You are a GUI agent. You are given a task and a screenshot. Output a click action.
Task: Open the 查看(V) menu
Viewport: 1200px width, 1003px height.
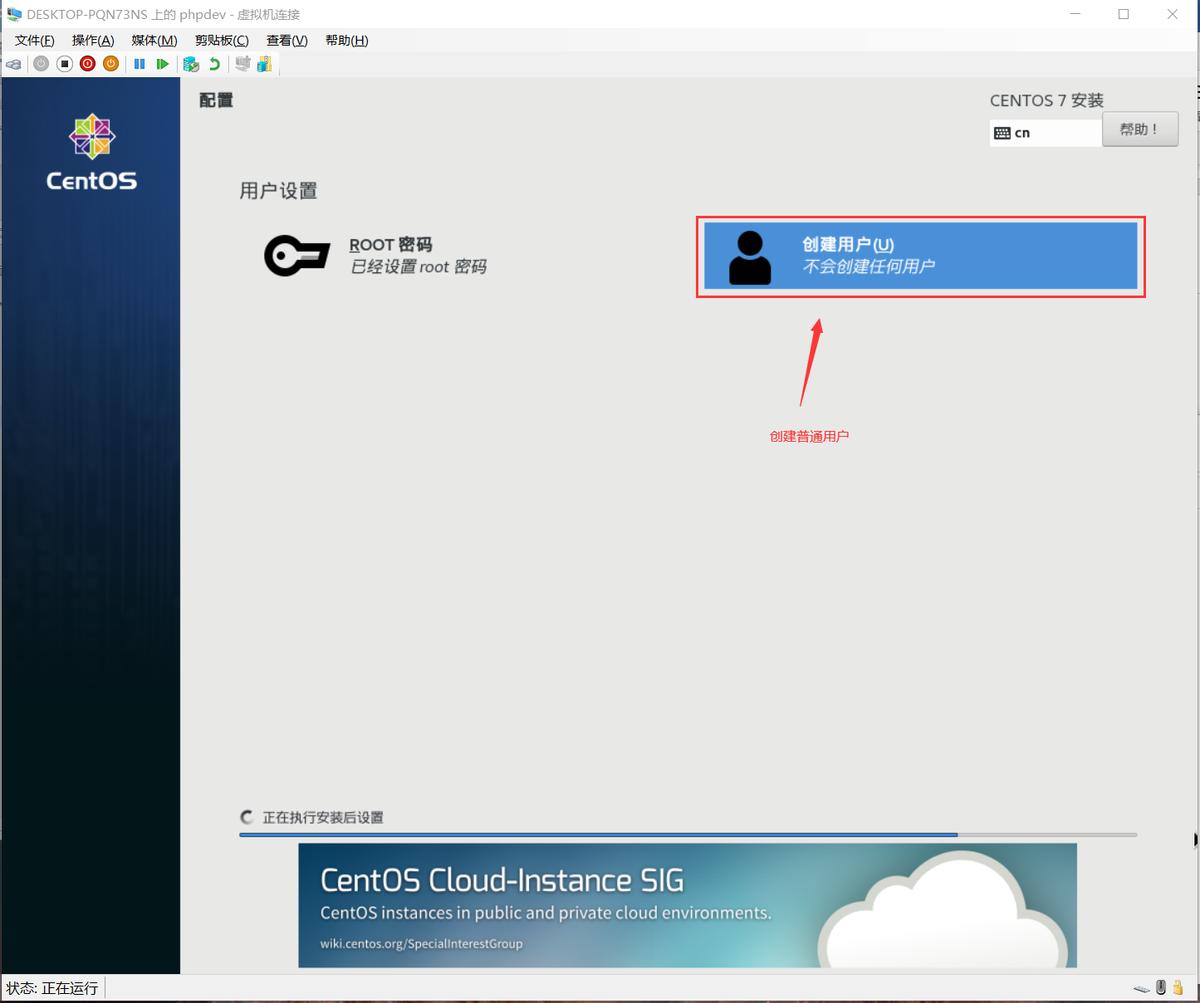click(x=287, y=40)
